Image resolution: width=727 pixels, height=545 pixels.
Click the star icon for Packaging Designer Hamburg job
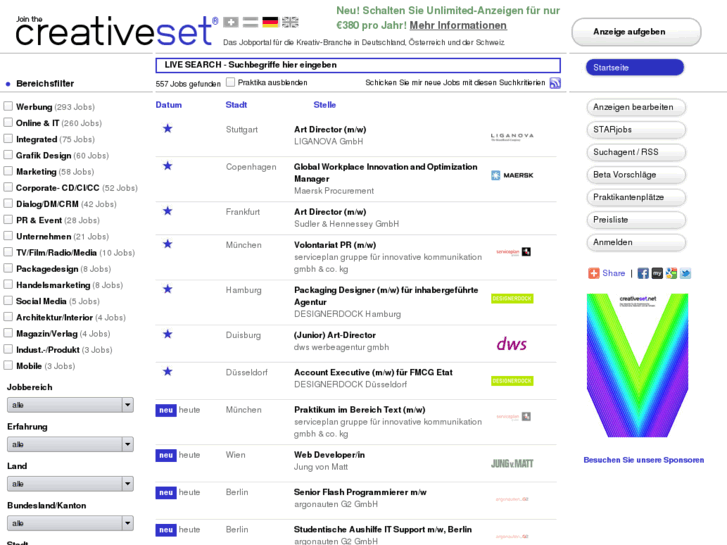tap(167, 289)
